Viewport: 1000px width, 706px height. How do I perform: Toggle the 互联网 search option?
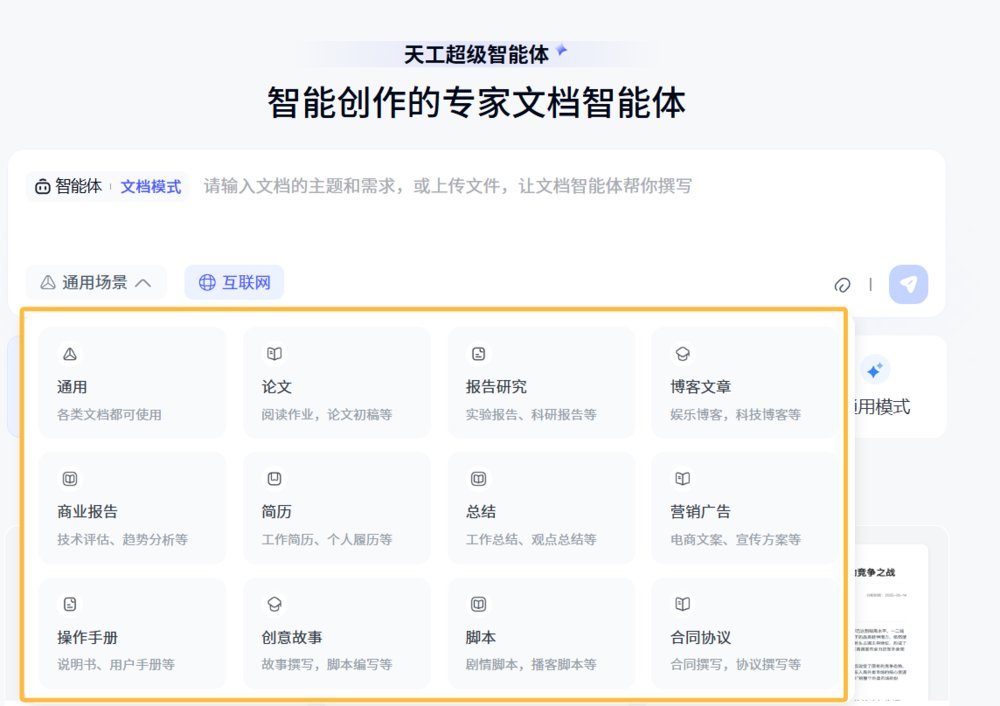(234, 283)
